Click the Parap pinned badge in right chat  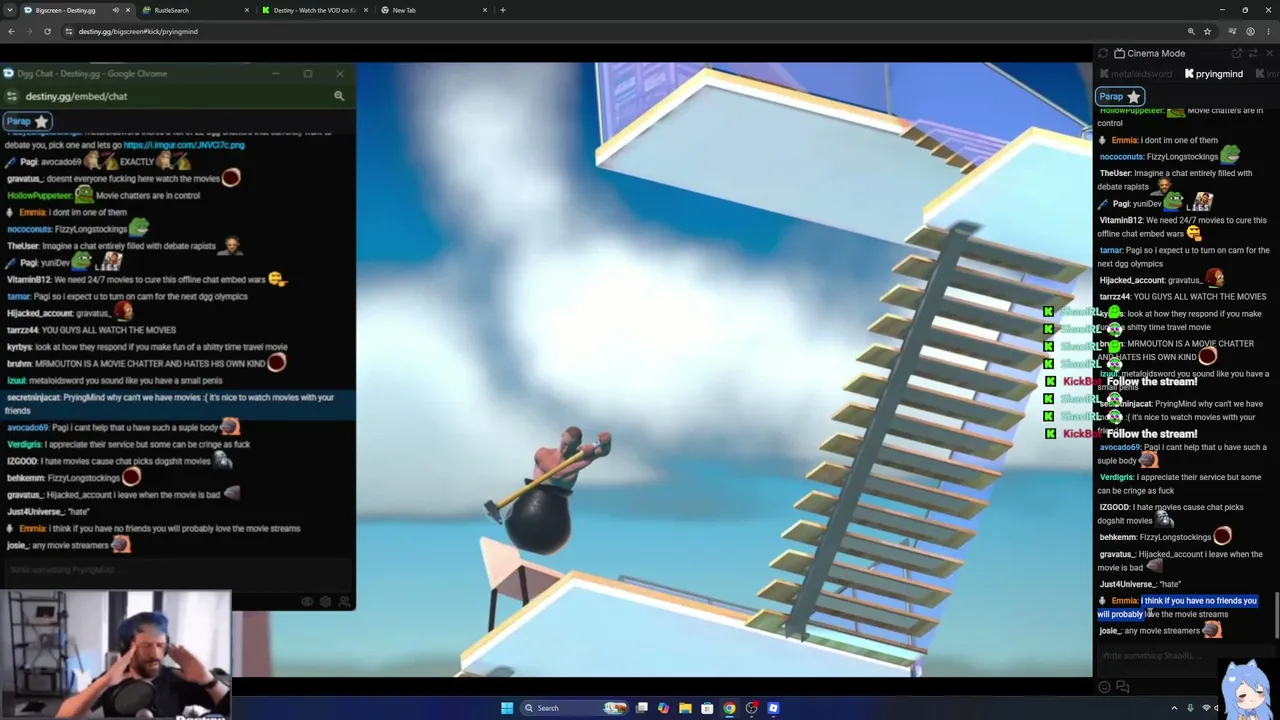click(x=1120, y=97)
